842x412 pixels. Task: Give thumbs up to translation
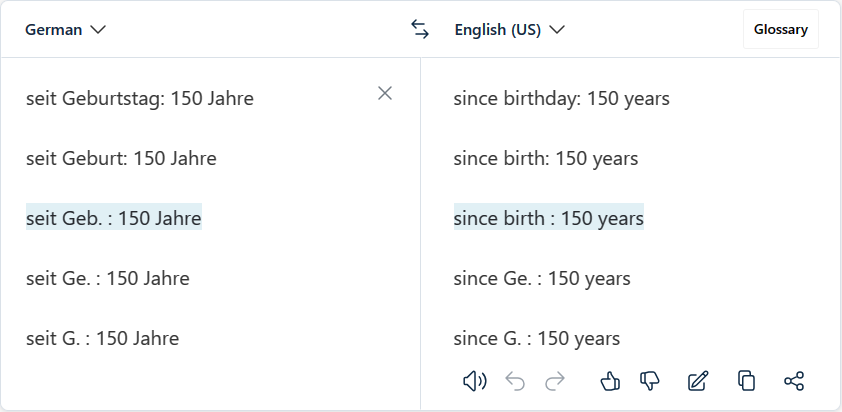pyautogui.click(x=610, y=380)
